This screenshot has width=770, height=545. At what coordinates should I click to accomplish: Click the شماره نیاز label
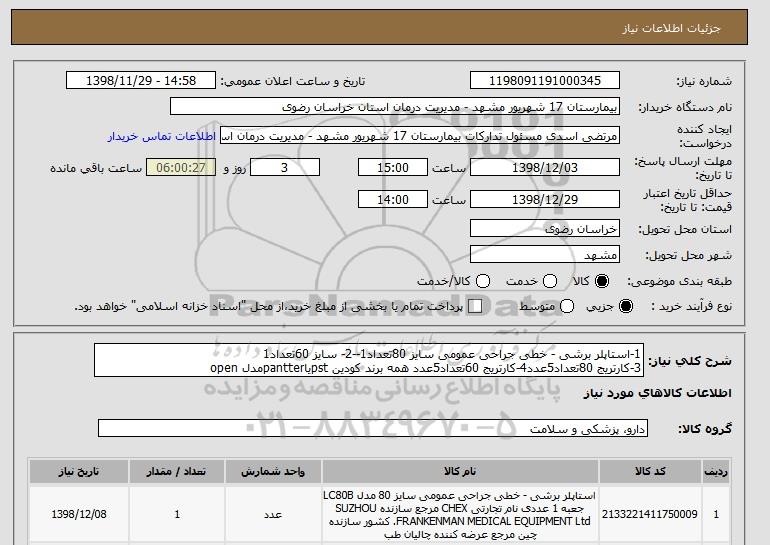click(704, 81)
